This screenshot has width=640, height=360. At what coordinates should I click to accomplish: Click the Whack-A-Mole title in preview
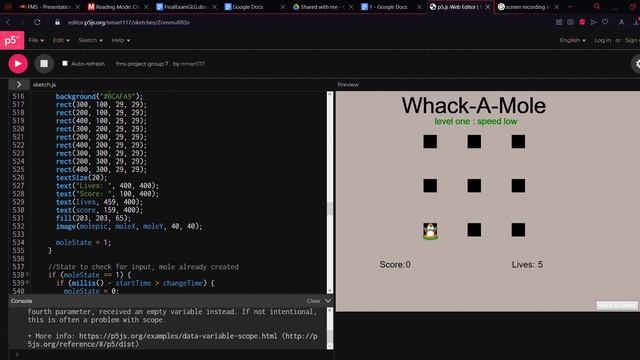[x=473, y=105]
